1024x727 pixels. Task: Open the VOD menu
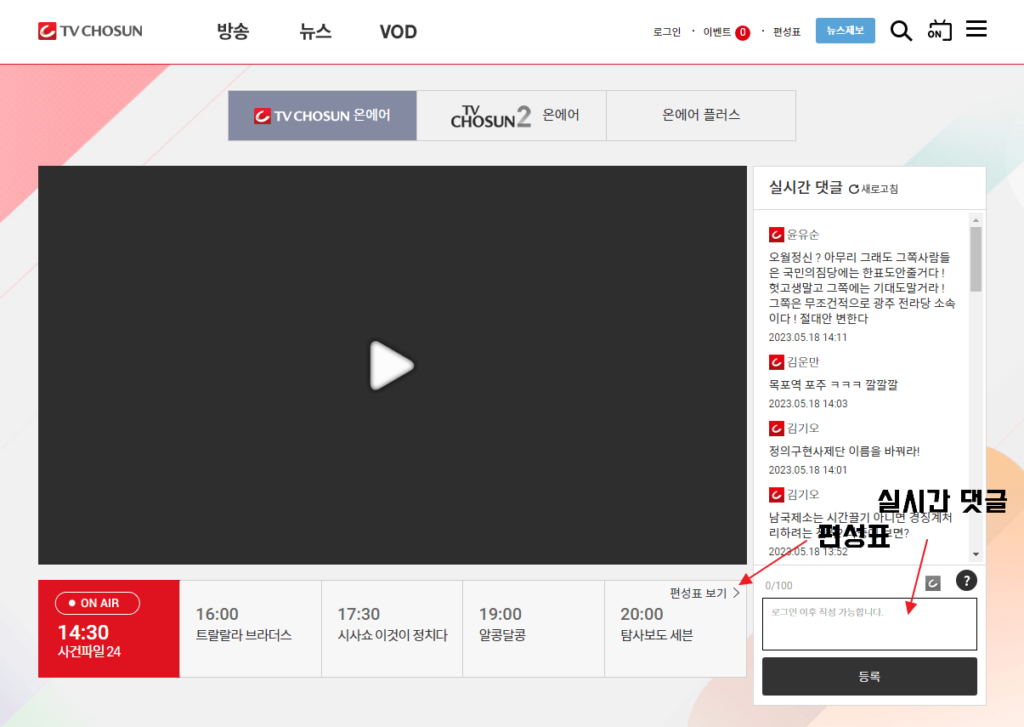point(398,31)
